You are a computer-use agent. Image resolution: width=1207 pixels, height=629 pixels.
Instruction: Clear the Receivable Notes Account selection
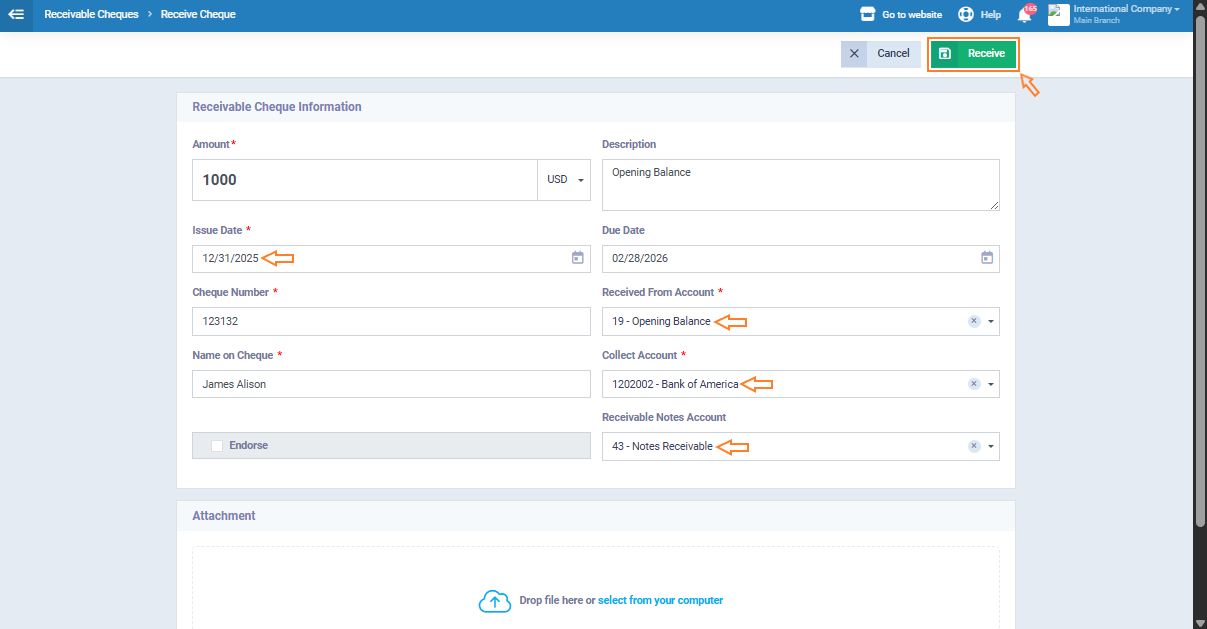tap(973, 446)
